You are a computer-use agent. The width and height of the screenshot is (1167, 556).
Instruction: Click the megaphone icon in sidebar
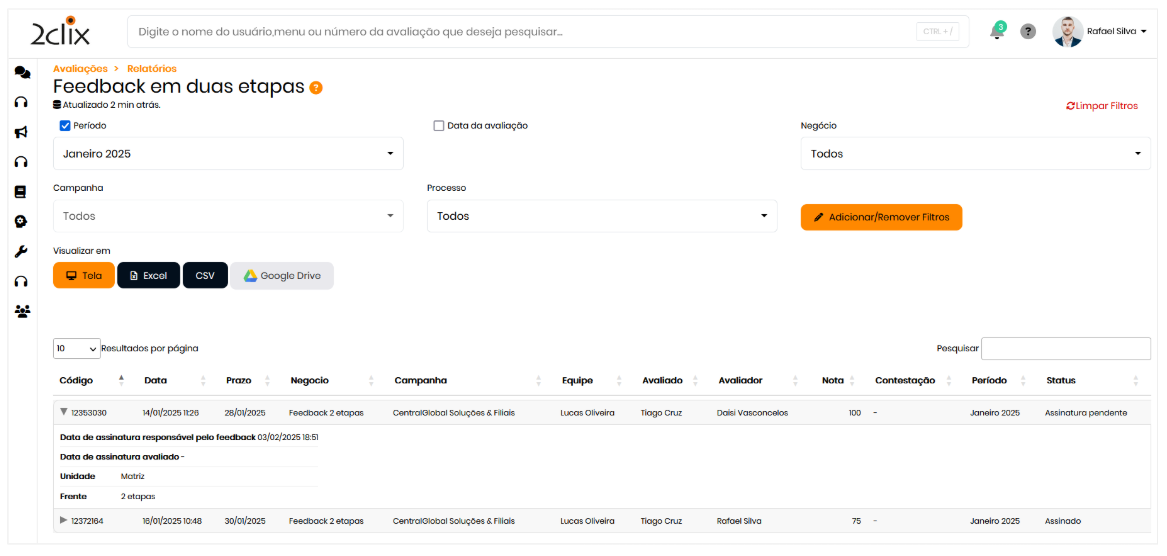(21, 132)
